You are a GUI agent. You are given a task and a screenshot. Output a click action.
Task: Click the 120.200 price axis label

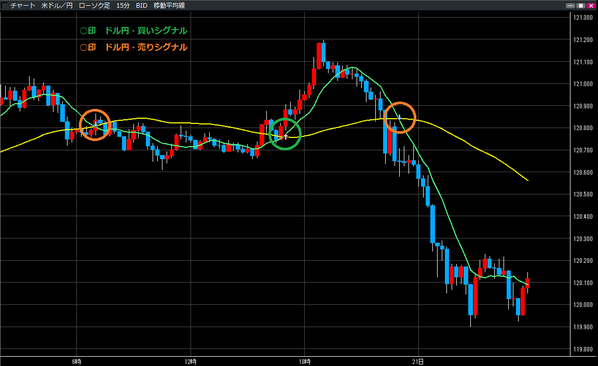583,261
